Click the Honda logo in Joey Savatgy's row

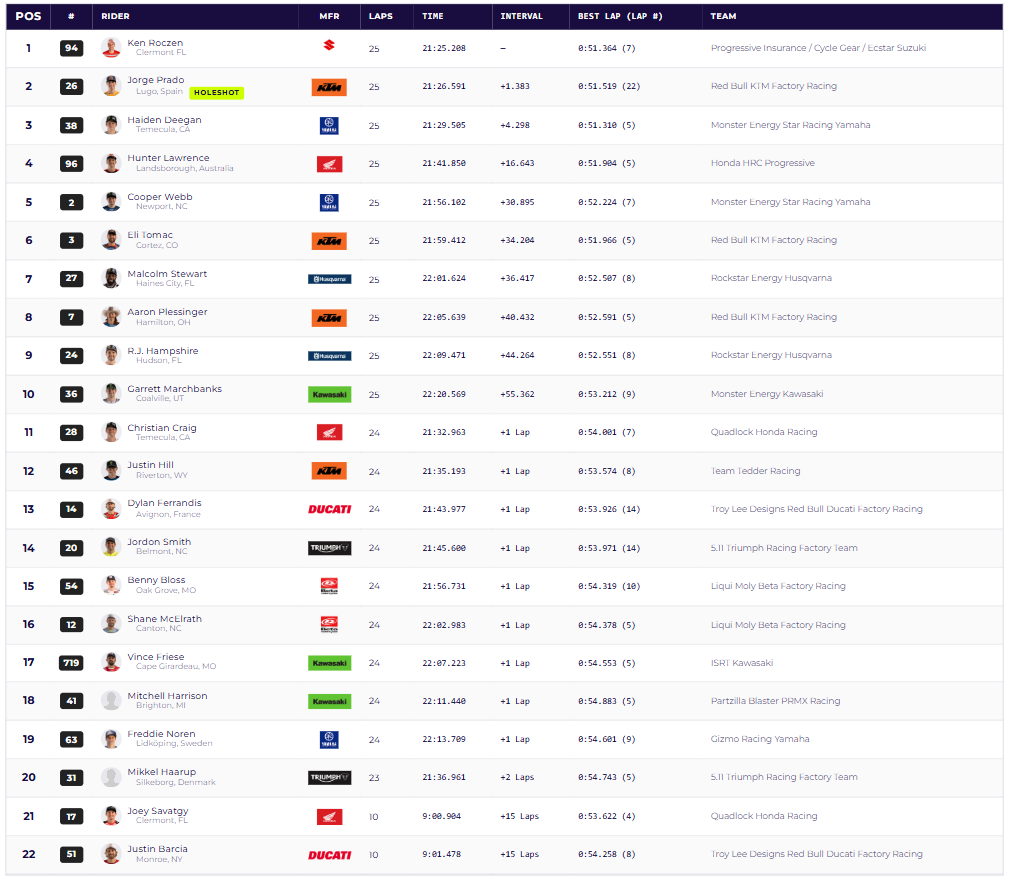[x=329, y=817]
